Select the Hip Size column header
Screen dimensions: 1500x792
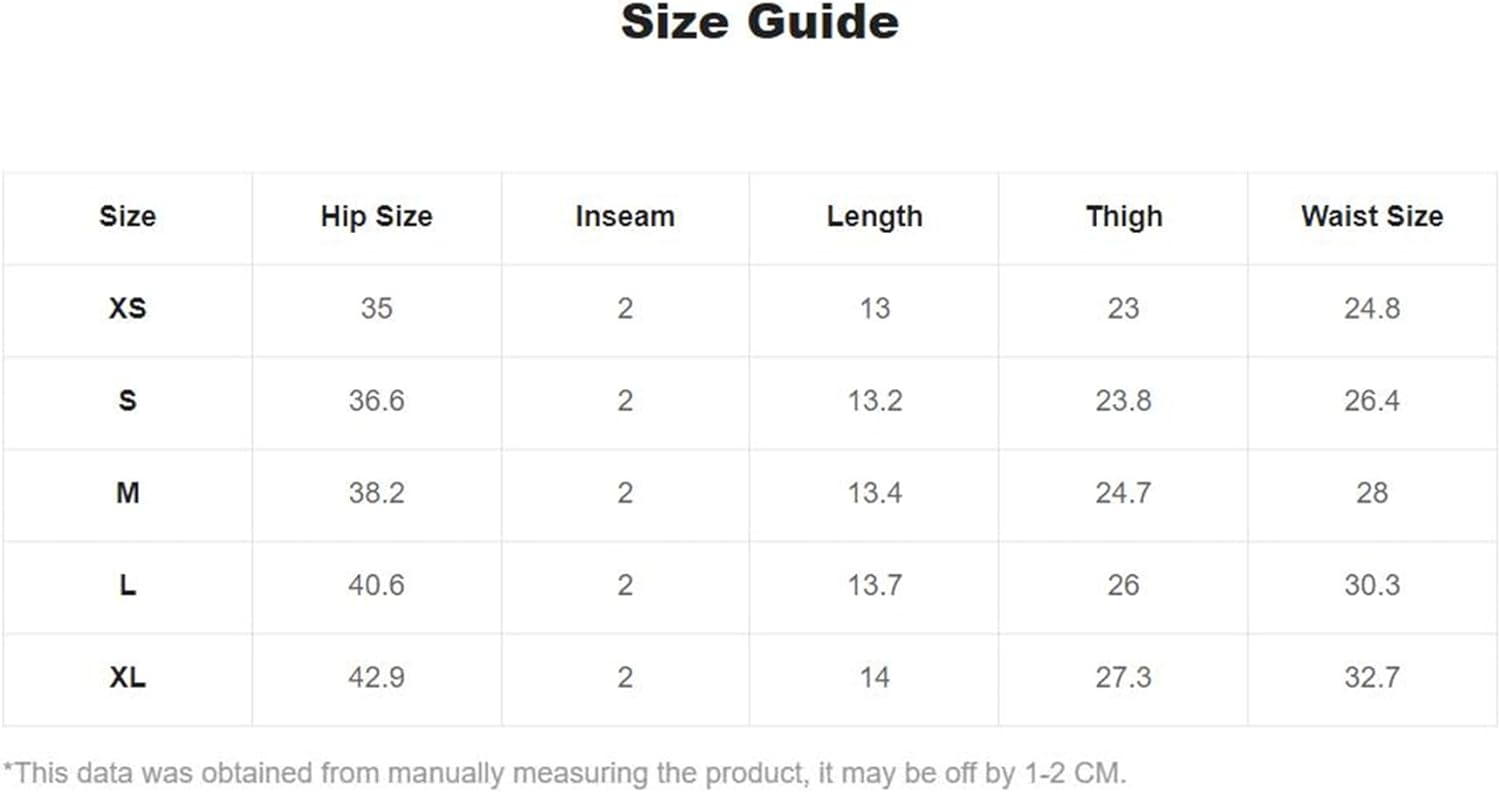pos(376,217)
